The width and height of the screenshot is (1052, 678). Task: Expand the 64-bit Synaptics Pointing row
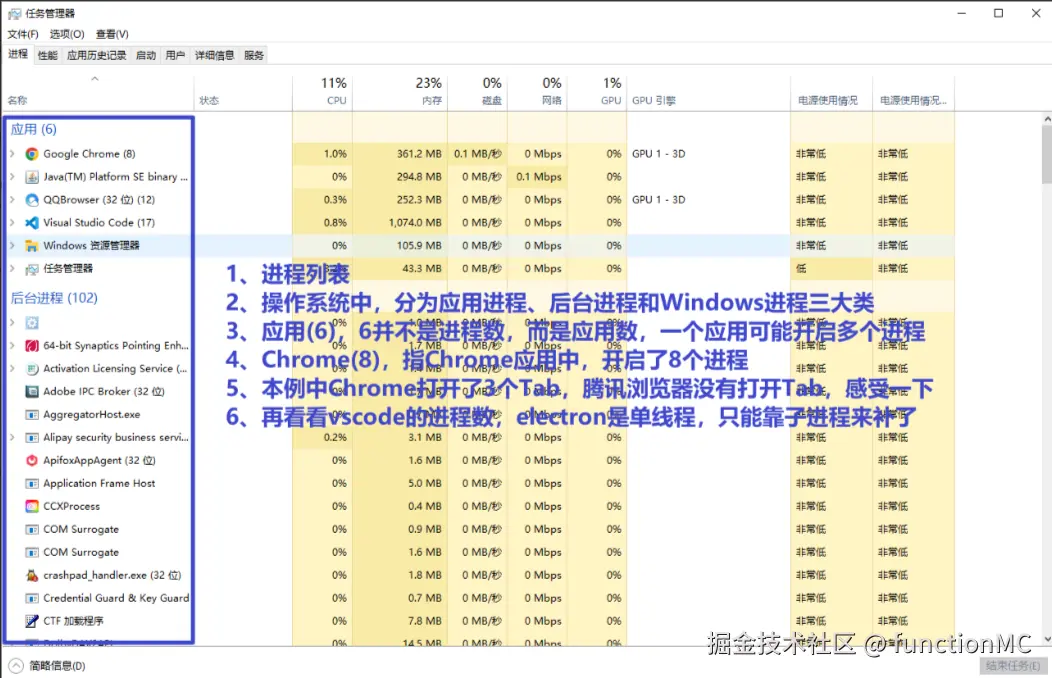(12, 346)
